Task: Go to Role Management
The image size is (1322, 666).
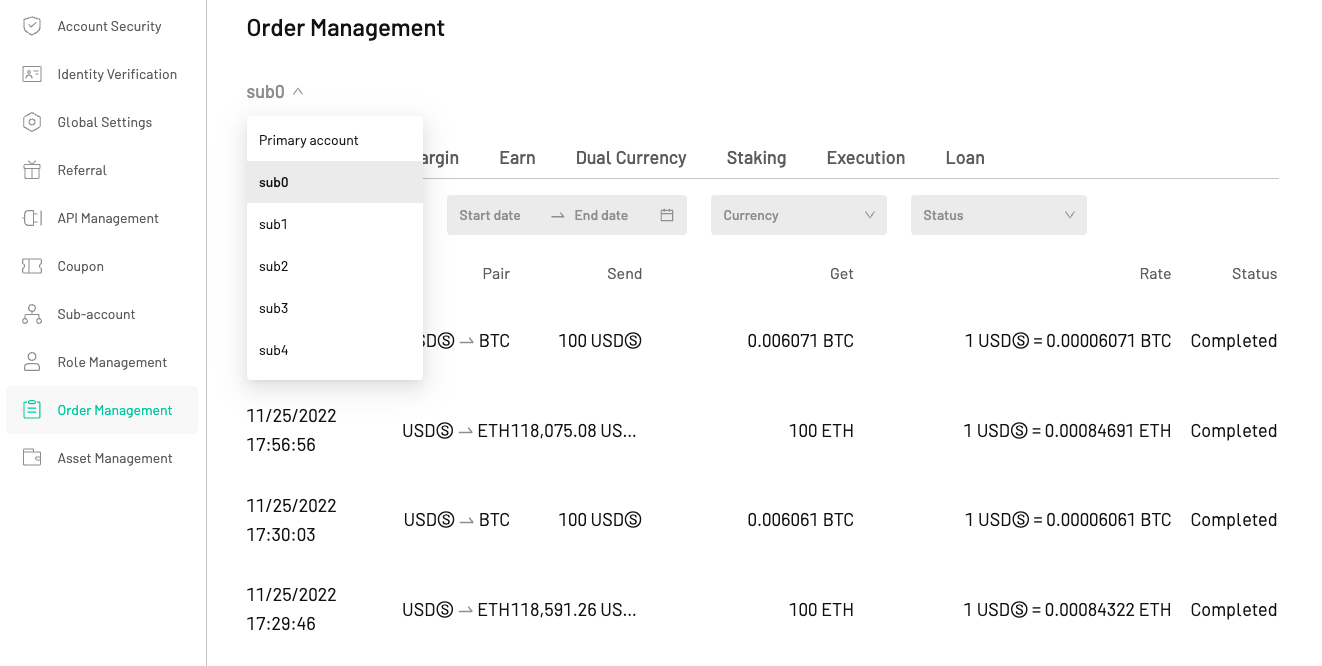Action: (102, 362)
